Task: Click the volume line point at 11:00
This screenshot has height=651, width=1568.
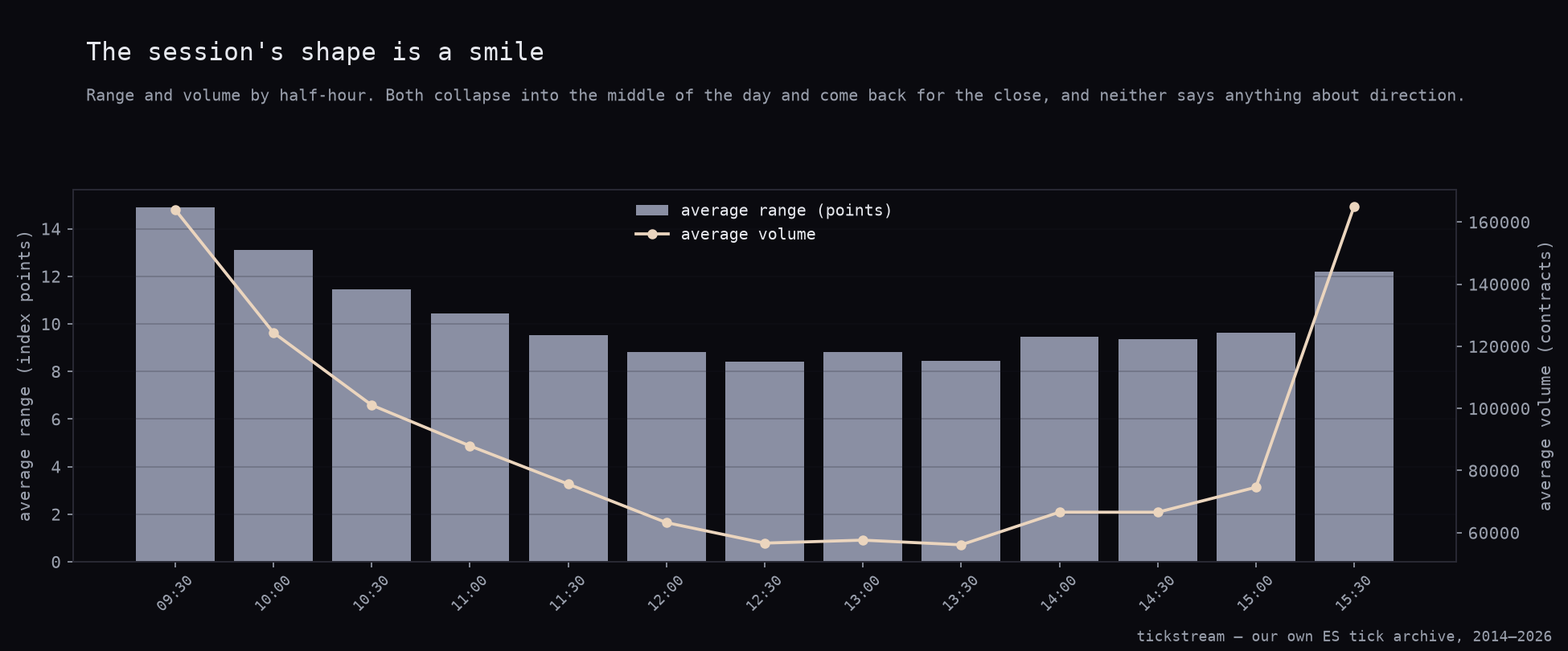Action: 470,446
